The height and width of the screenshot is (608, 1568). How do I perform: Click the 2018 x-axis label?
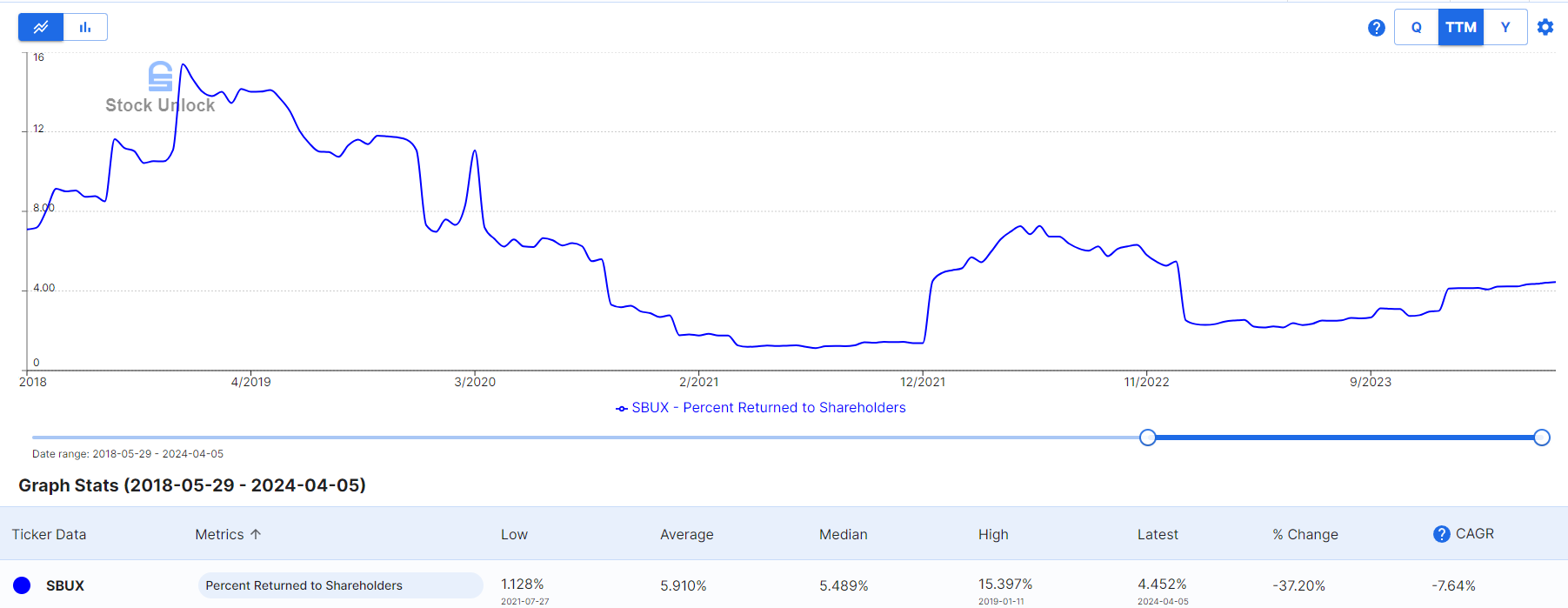click(x=33, y=382)
